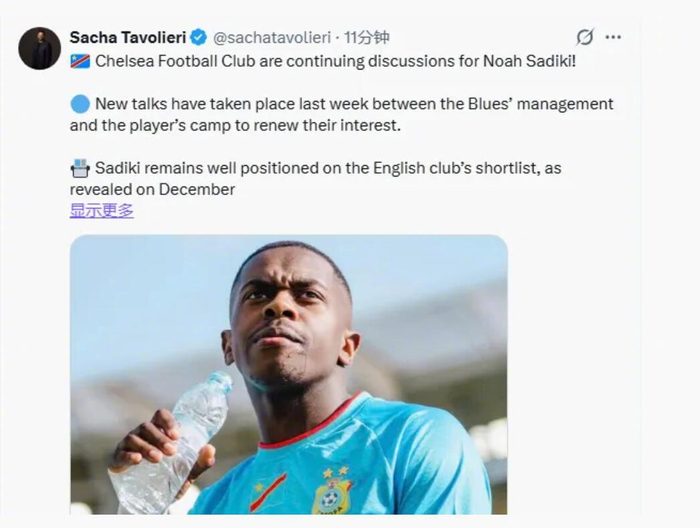Viewport: 700px width, 528px height.
Task: Click the blue circle emoji
Action: coord(80,103)
